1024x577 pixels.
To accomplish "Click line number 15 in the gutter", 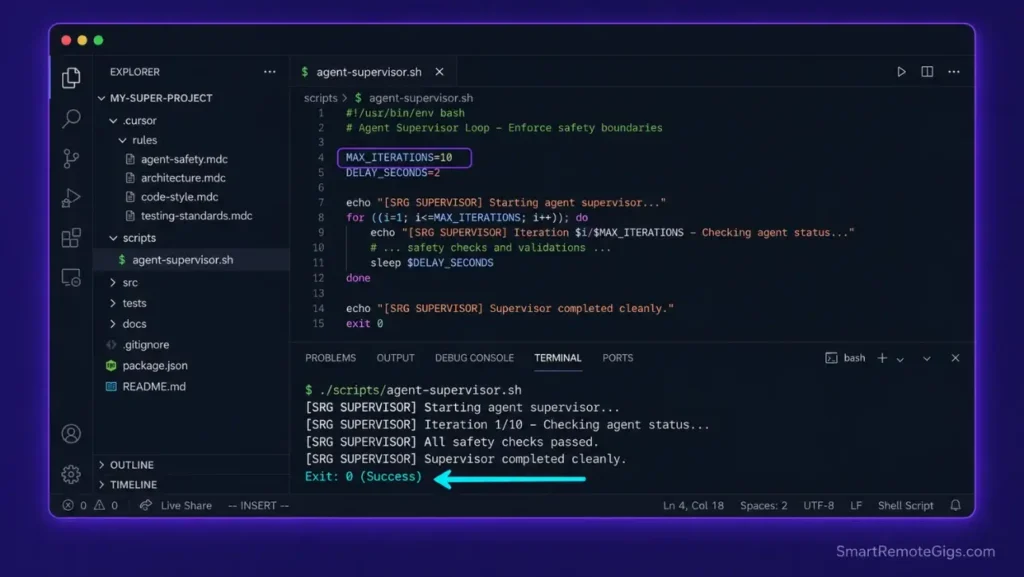I will [x=318, y=324].
